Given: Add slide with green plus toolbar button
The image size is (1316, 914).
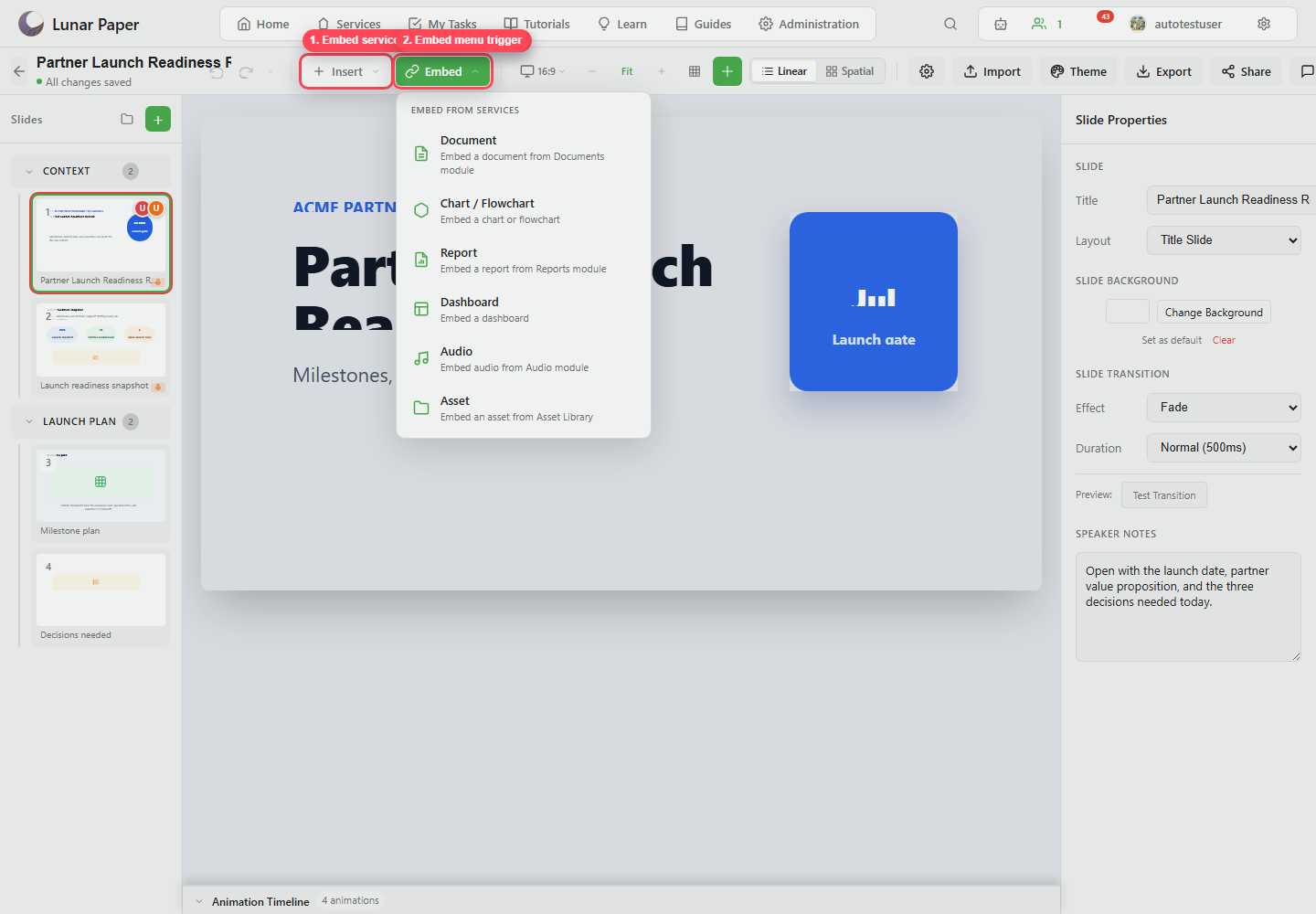Looking at the screenshot, I should click(x=727, y=71).
